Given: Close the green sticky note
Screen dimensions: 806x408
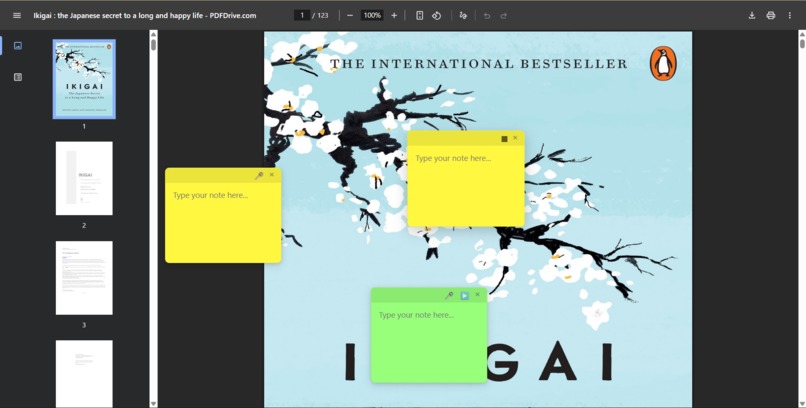Looking at the screenshot, I should (x=478, y=294).
